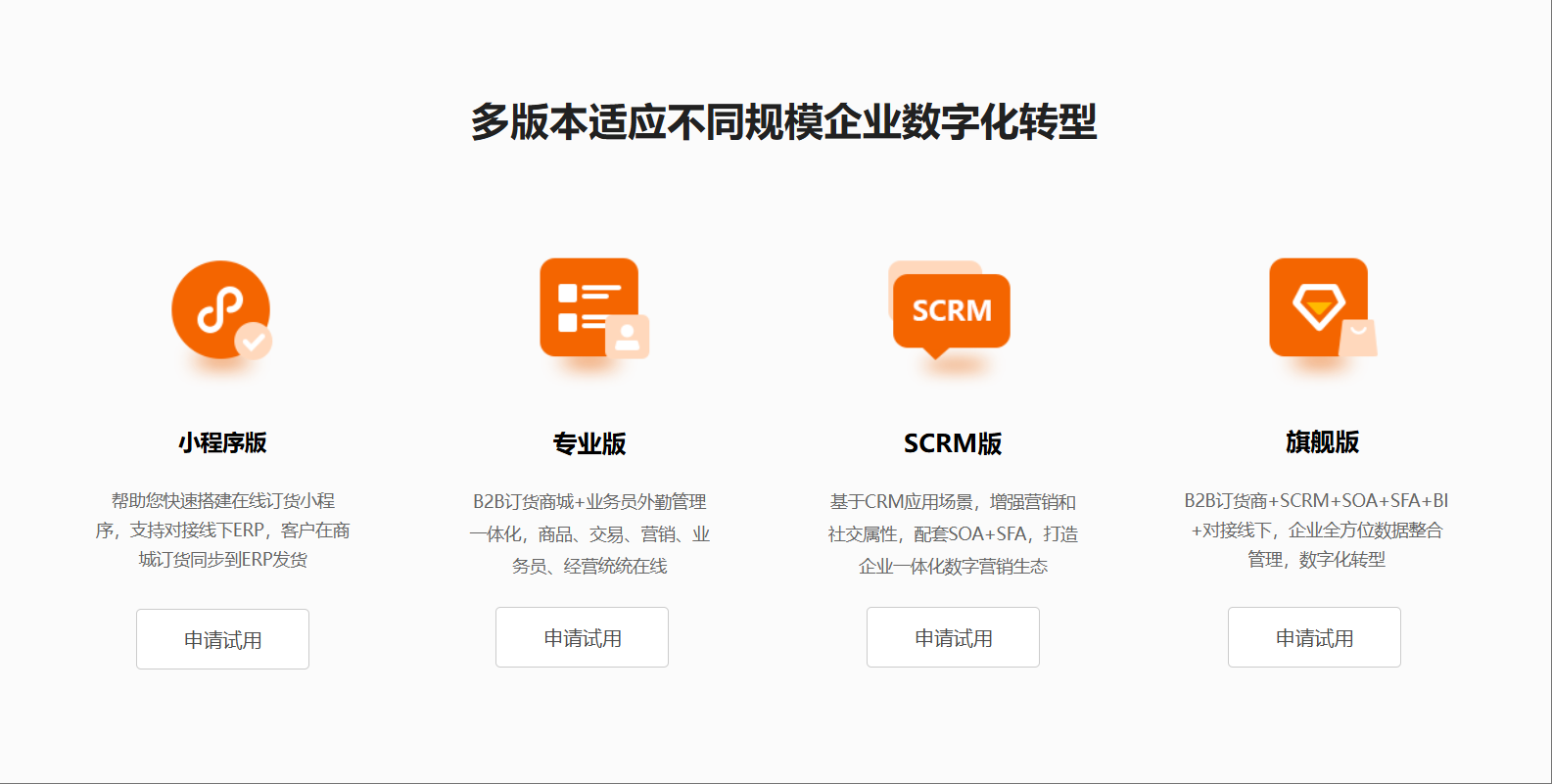Screen dimensions: 1552x784
Task: Click the person badge on 专业版 icon
Action: 627,337
